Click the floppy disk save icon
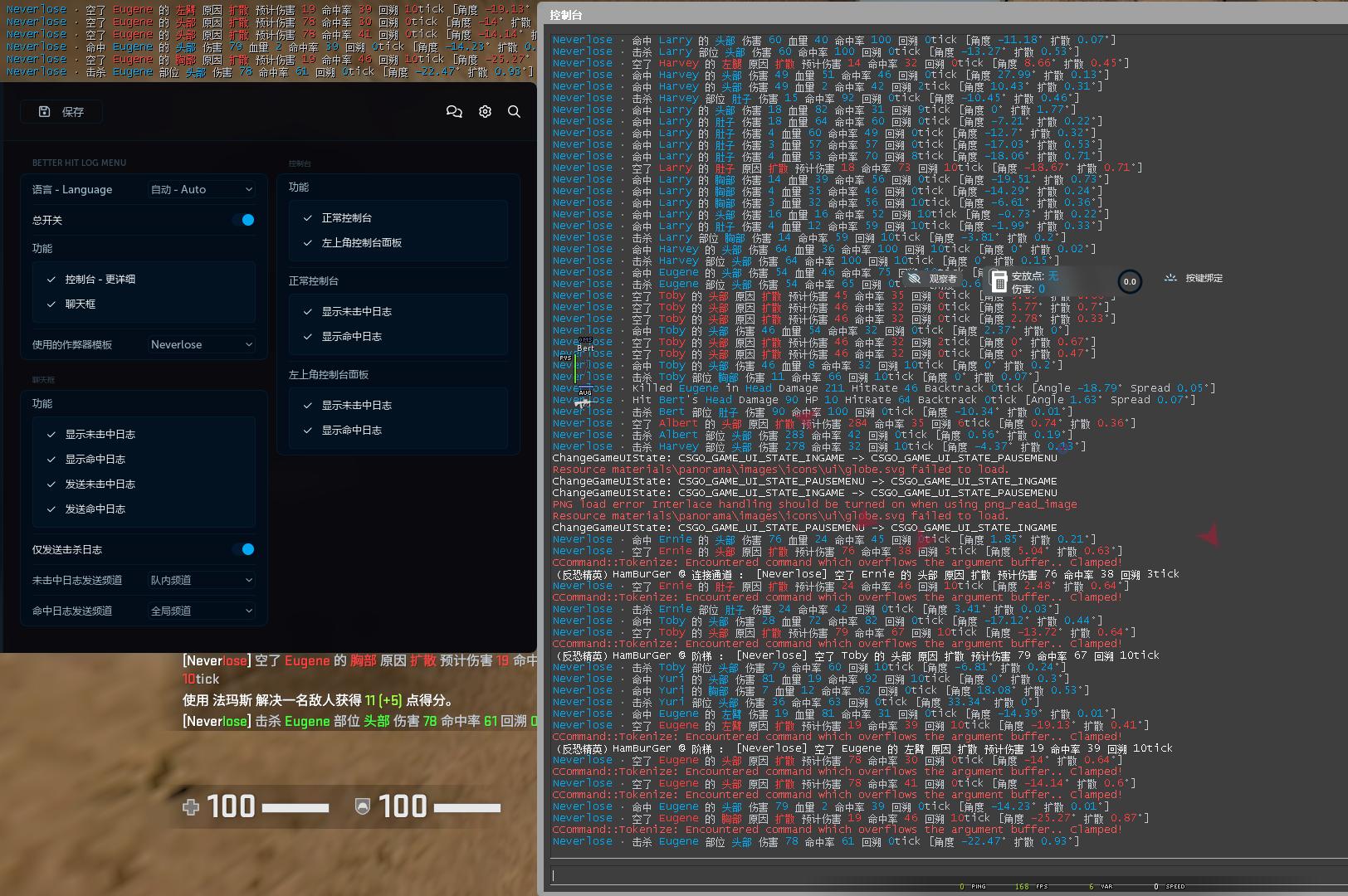1348x896 pixels. pos(45,111)
